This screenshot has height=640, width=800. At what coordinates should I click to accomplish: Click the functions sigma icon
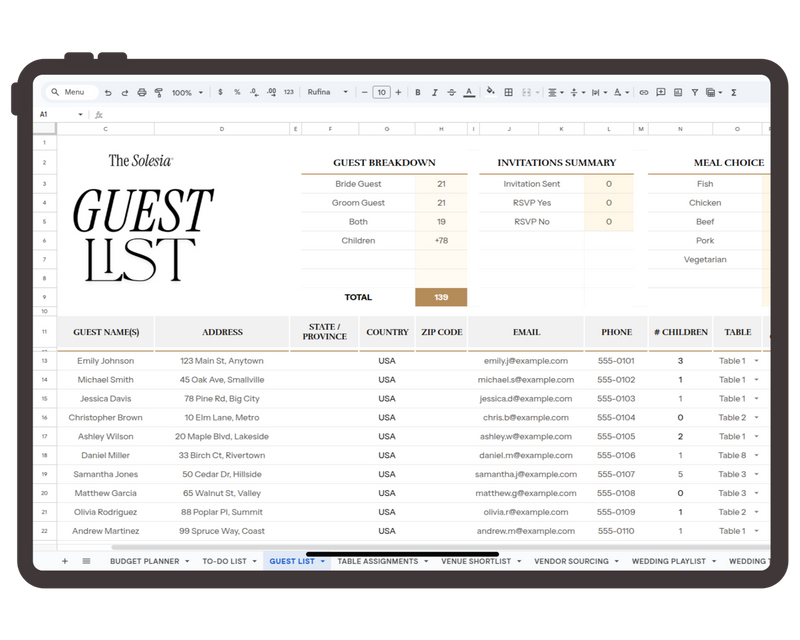734,92
